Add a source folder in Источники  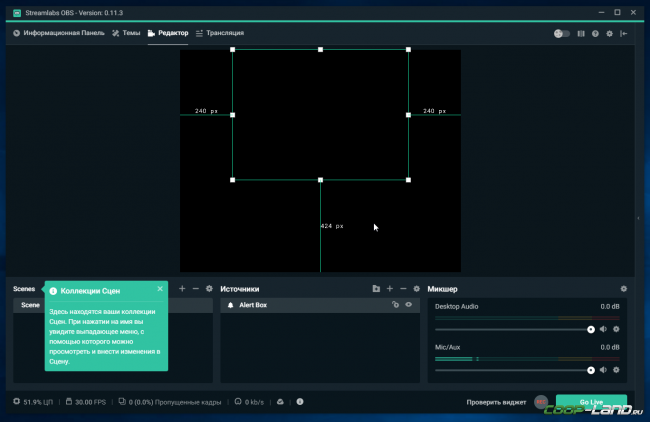tap(376, 289)
